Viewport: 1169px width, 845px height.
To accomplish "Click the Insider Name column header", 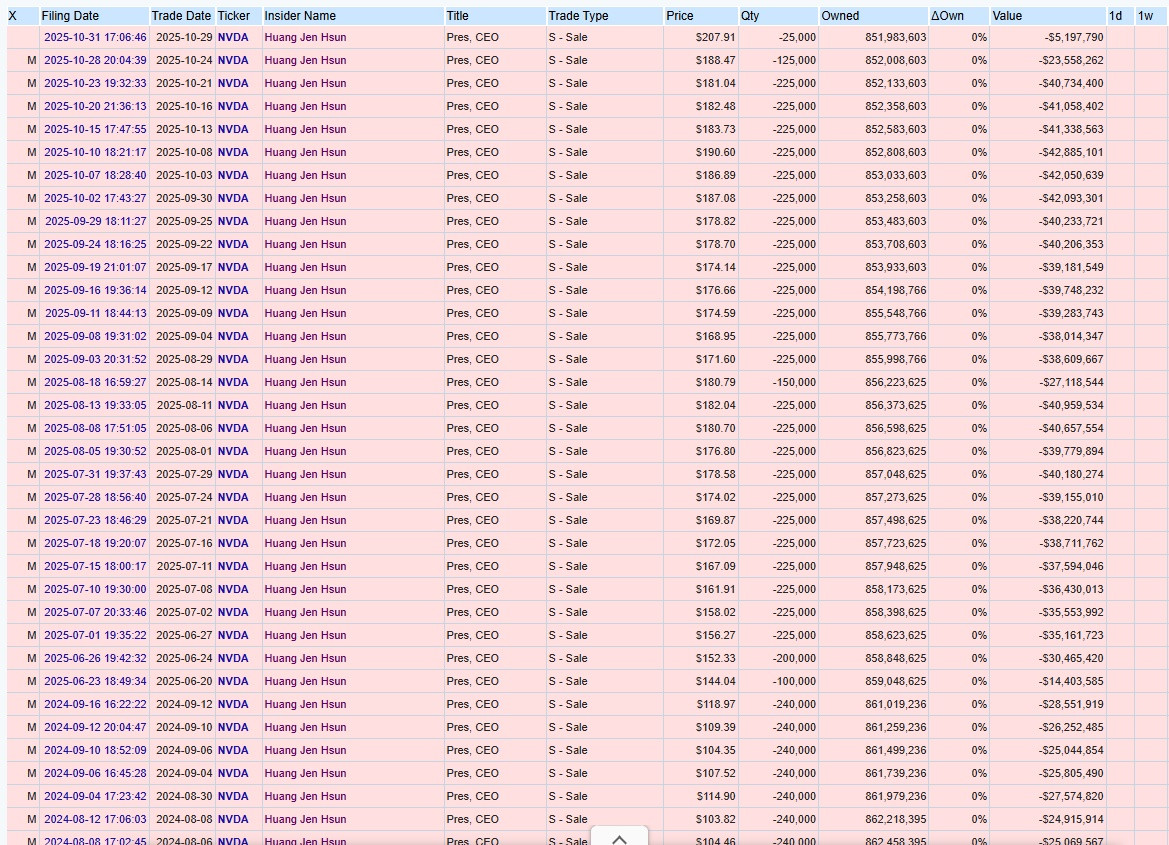I will pyautogui.click(x=300, y=16).
